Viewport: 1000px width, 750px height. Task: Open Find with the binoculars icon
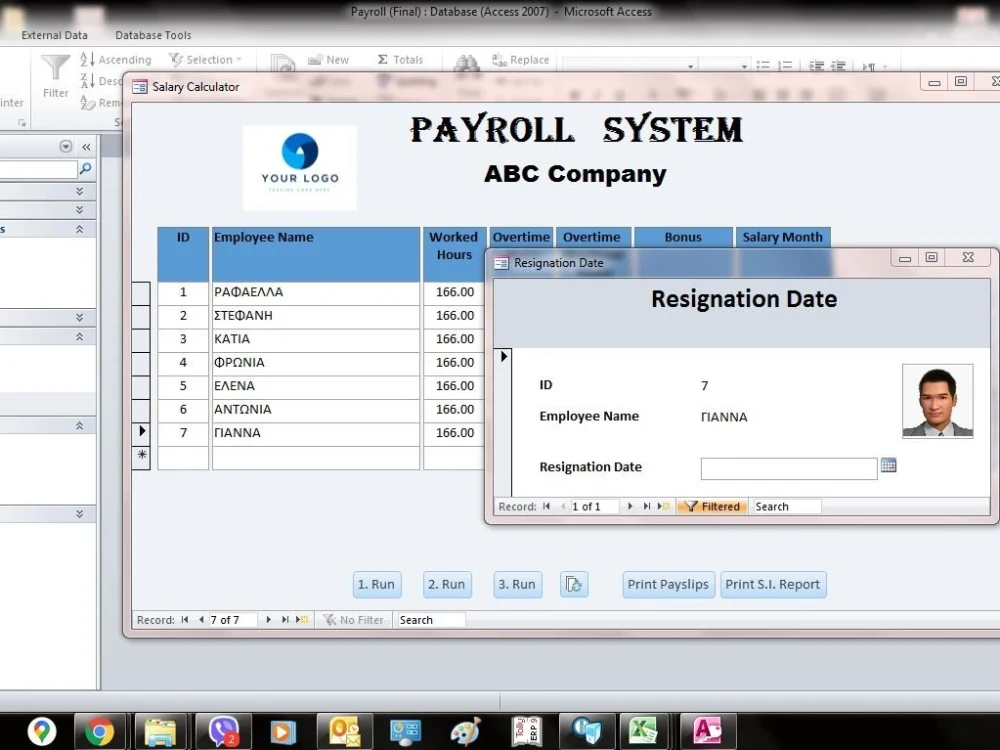click(x=467, y=62)
